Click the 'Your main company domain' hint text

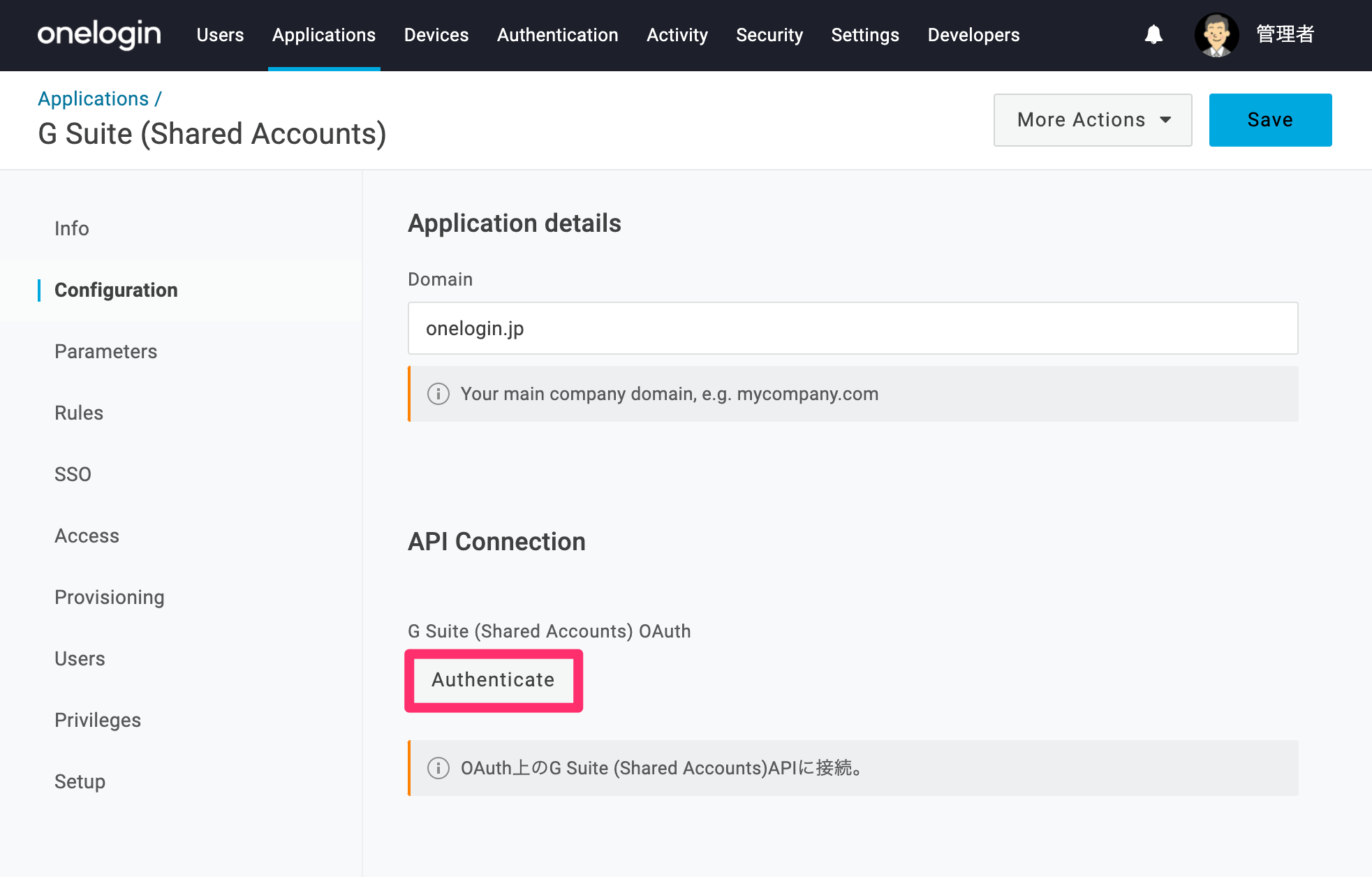click(x=670, y=394)
